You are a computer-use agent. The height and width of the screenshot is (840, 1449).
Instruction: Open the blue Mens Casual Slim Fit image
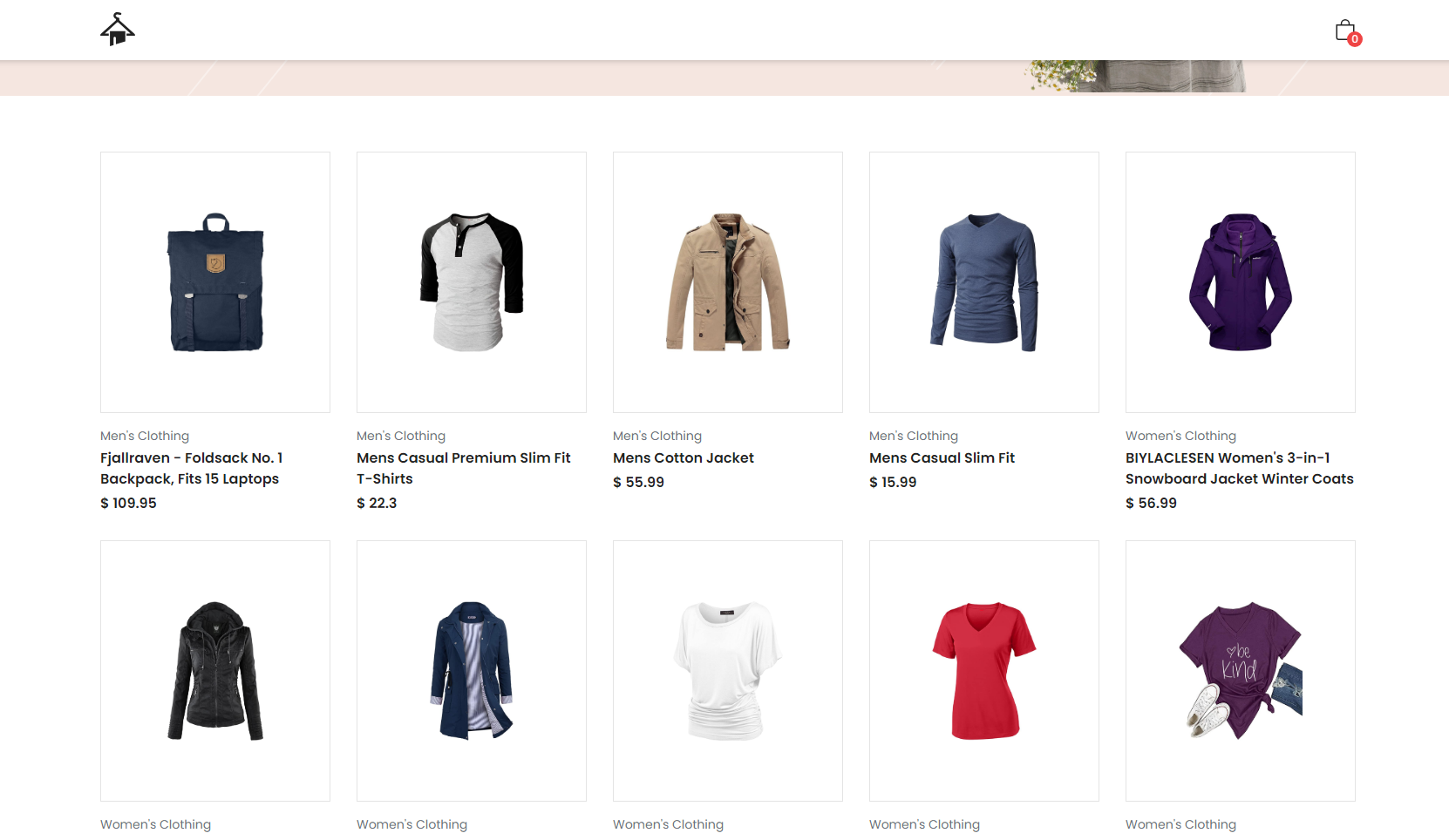click(x=984, y=282)
